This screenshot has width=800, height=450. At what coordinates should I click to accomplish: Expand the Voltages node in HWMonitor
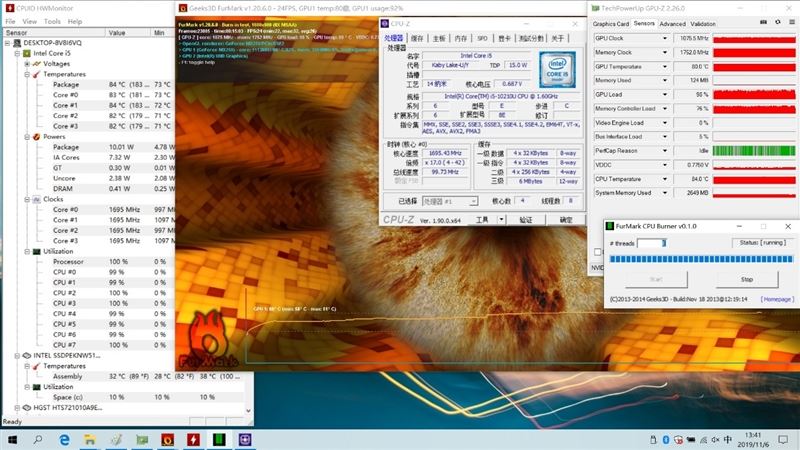tap(27, 64)
